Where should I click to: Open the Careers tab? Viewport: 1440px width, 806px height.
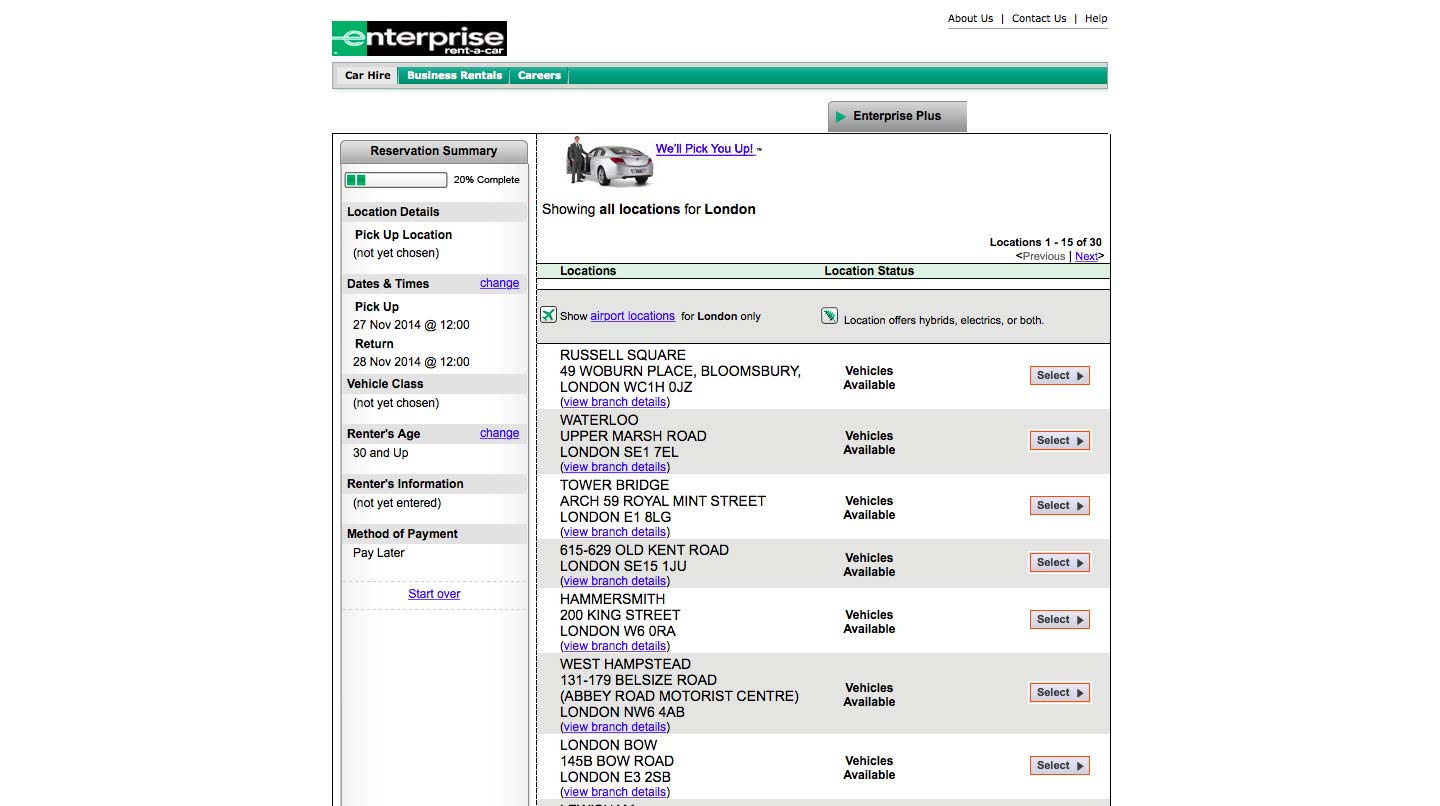tap(539, 75)
